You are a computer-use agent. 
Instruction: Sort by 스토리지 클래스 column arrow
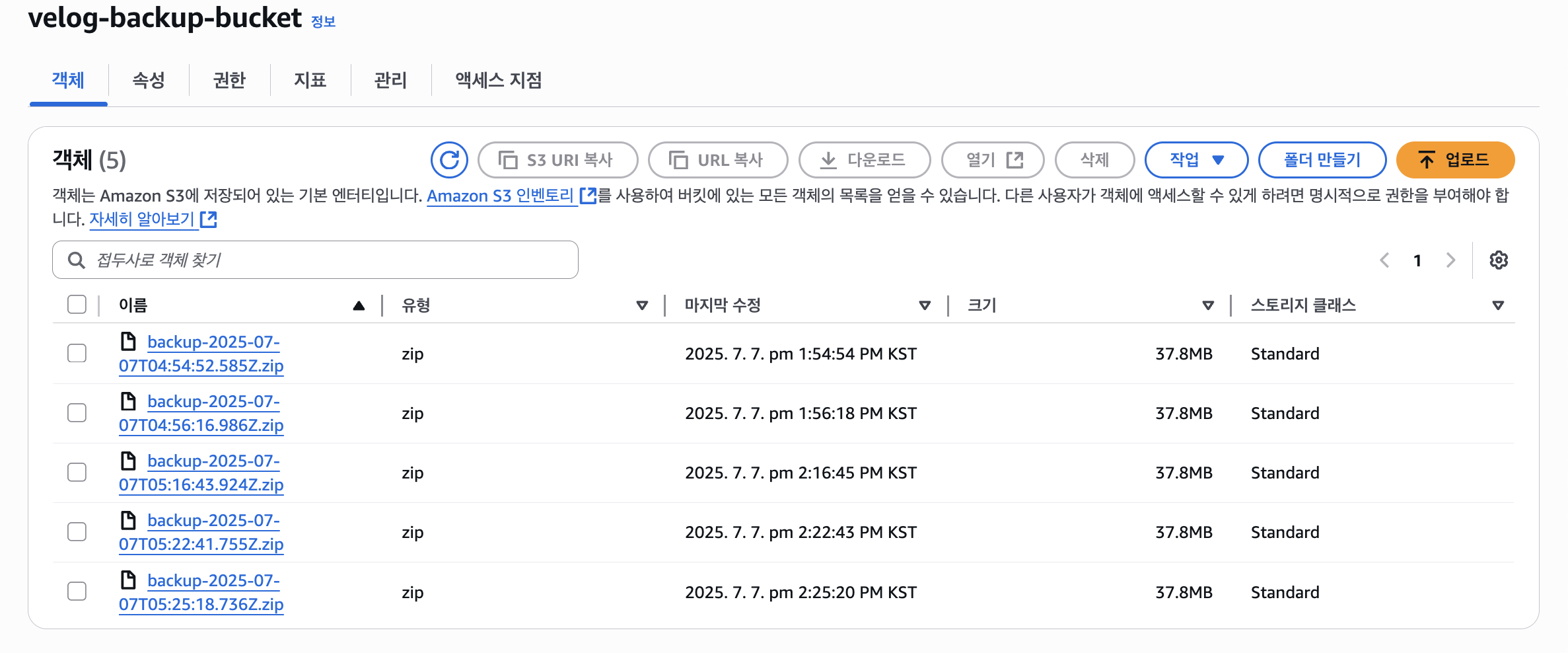click(x=1498, y=305)
